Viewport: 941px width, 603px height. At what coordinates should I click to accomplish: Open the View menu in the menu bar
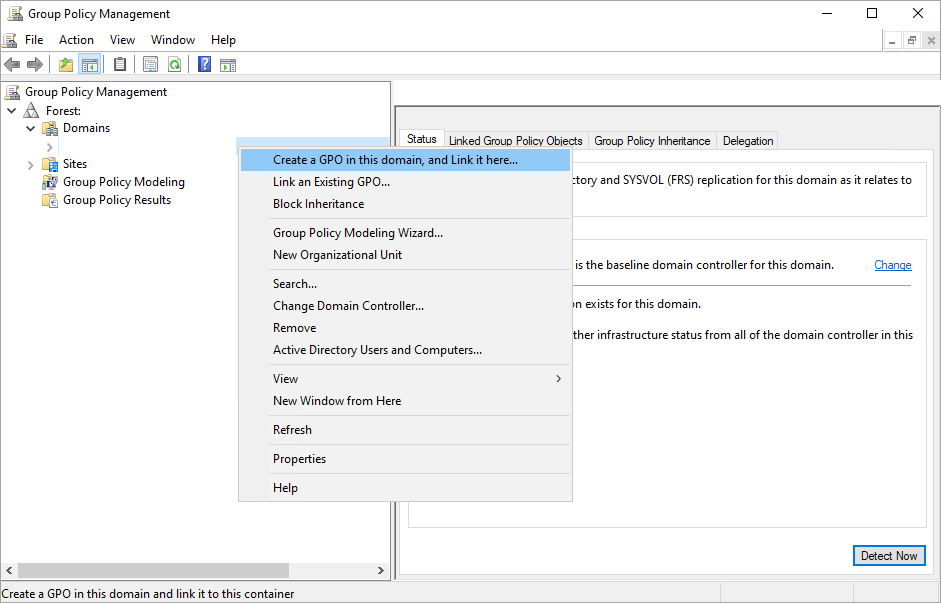pos(122,40)
